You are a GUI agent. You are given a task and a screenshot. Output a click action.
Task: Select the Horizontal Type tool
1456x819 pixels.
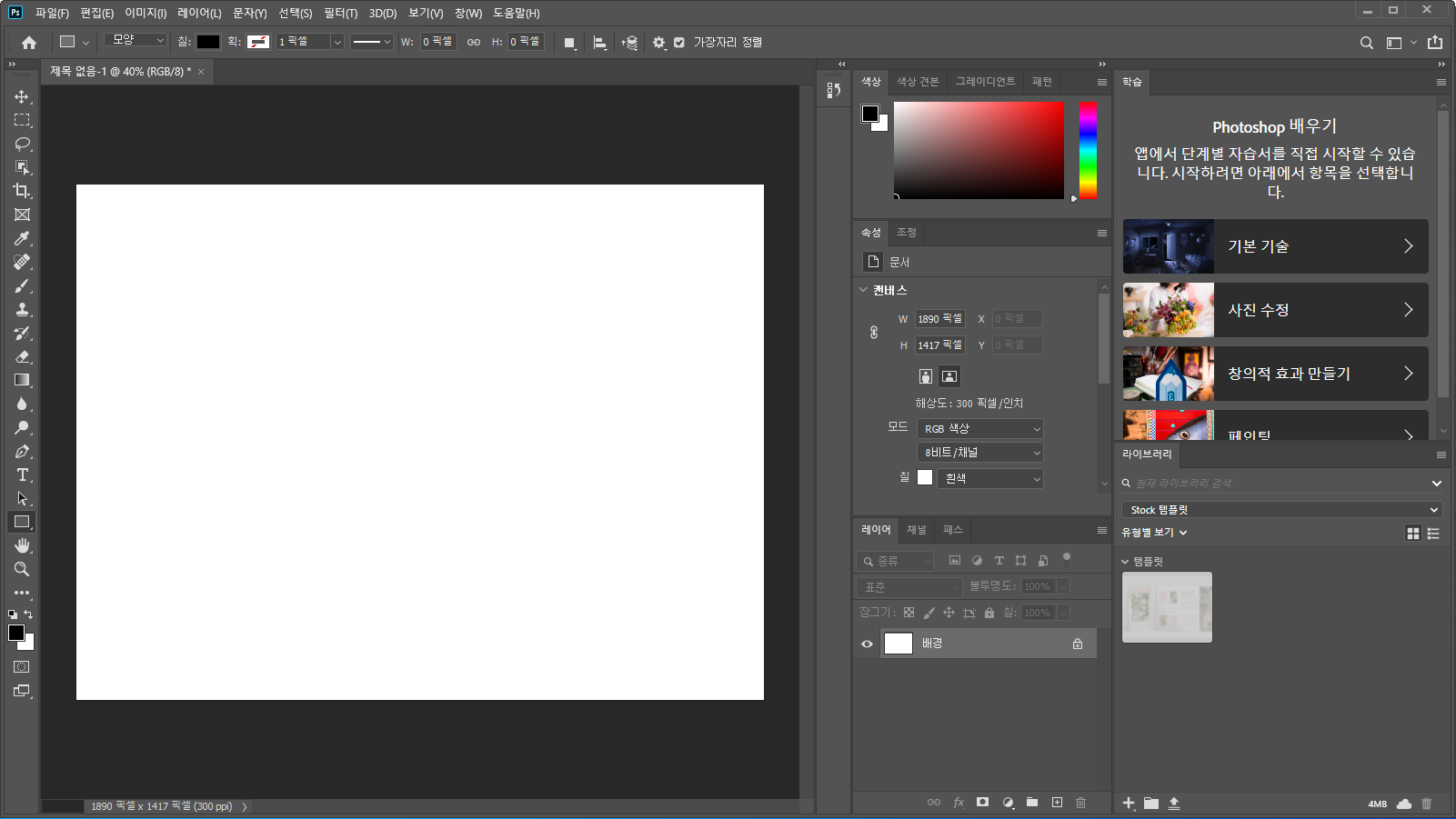tap(22, 474)
